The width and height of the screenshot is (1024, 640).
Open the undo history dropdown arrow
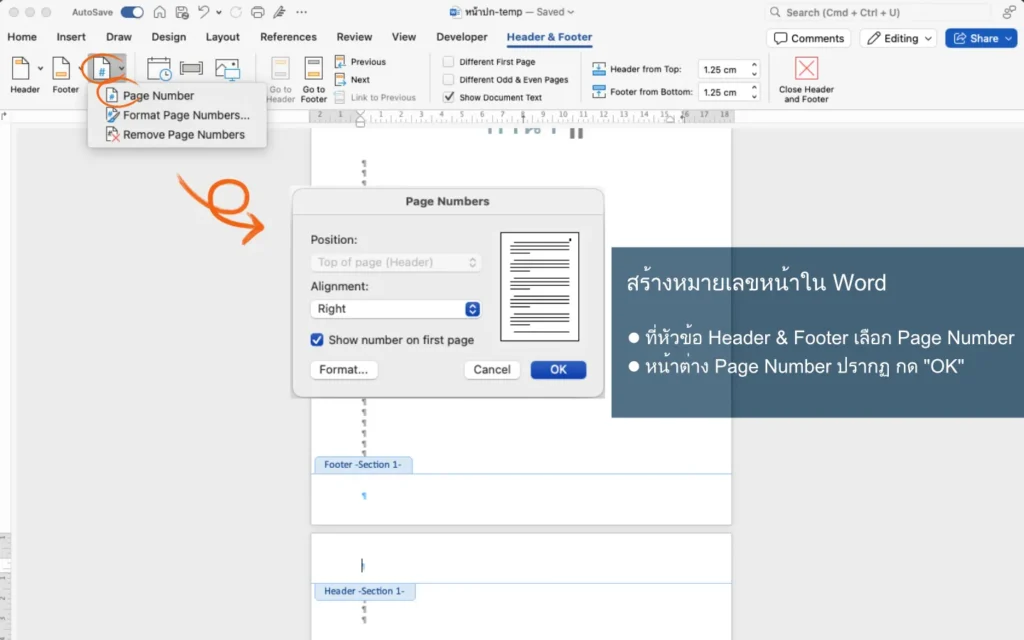(218, 12)
